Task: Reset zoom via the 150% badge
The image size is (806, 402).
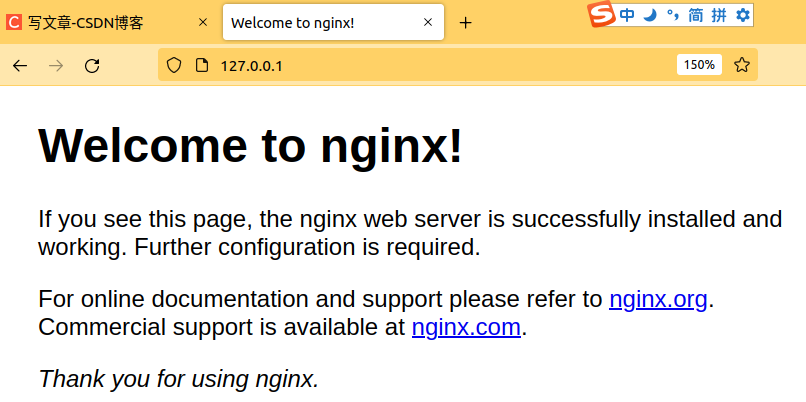Action: (x=699, y=65)
